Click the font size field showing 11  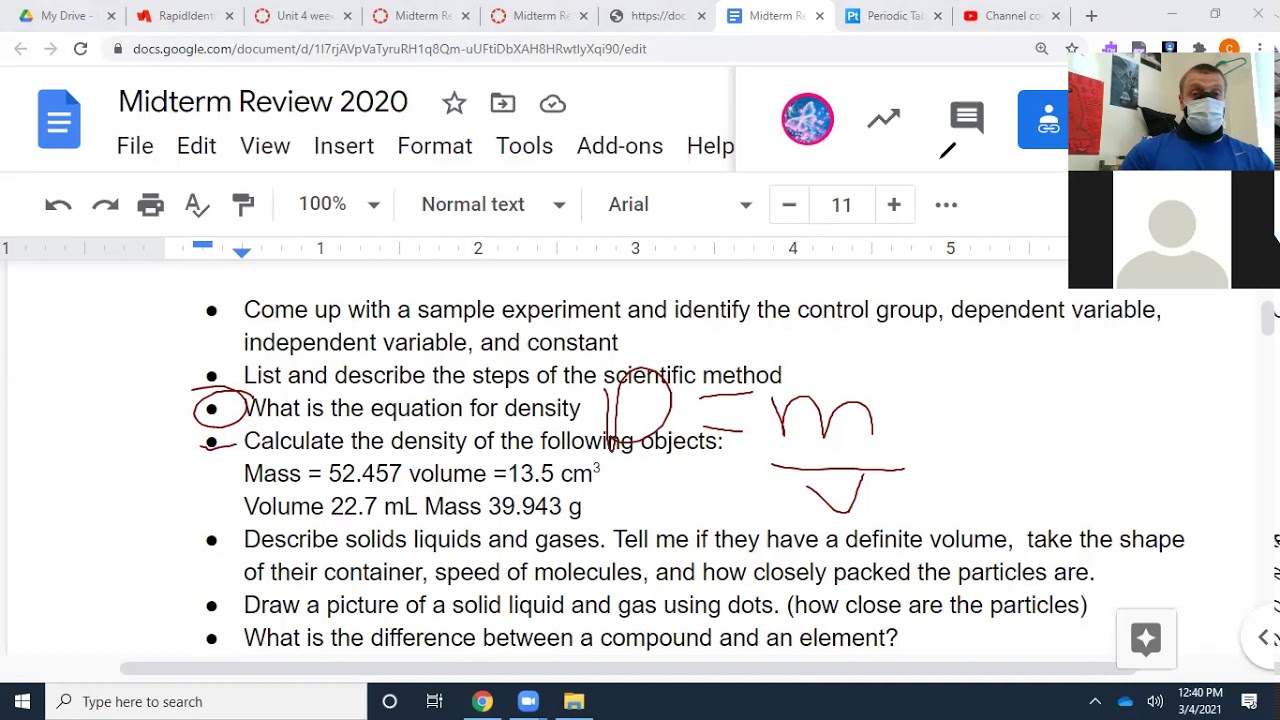(841, 205)
